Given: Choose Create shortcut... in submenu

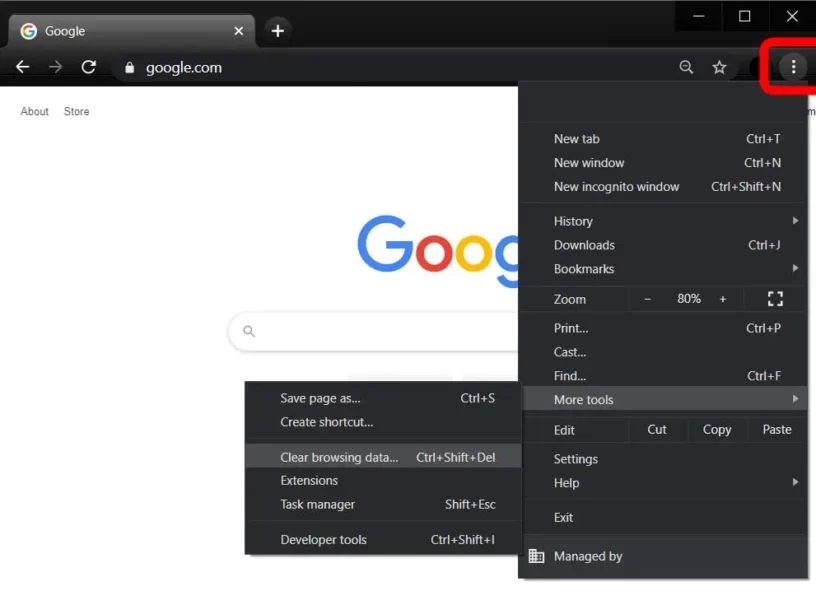Looking at the screenshot, I should point(383,423).
